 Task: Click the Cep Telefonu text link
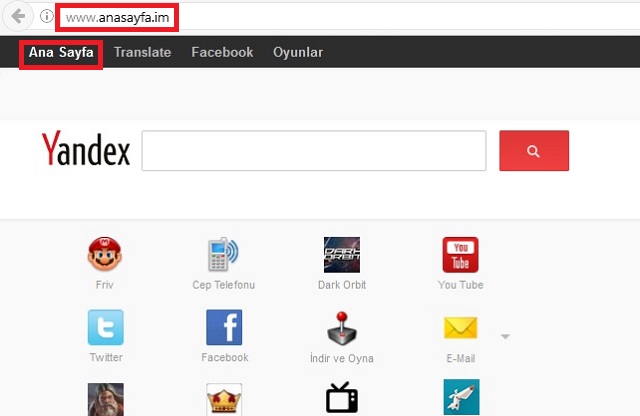[x=224, y=285]
